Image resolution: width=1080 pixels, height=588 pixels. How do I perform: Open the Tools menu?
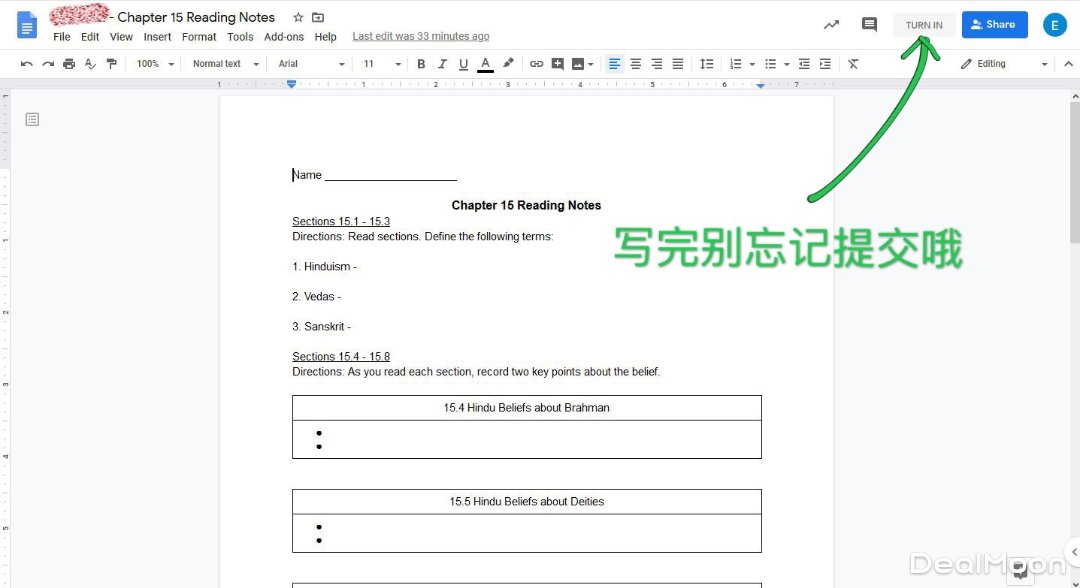click(x=240, y=36)
